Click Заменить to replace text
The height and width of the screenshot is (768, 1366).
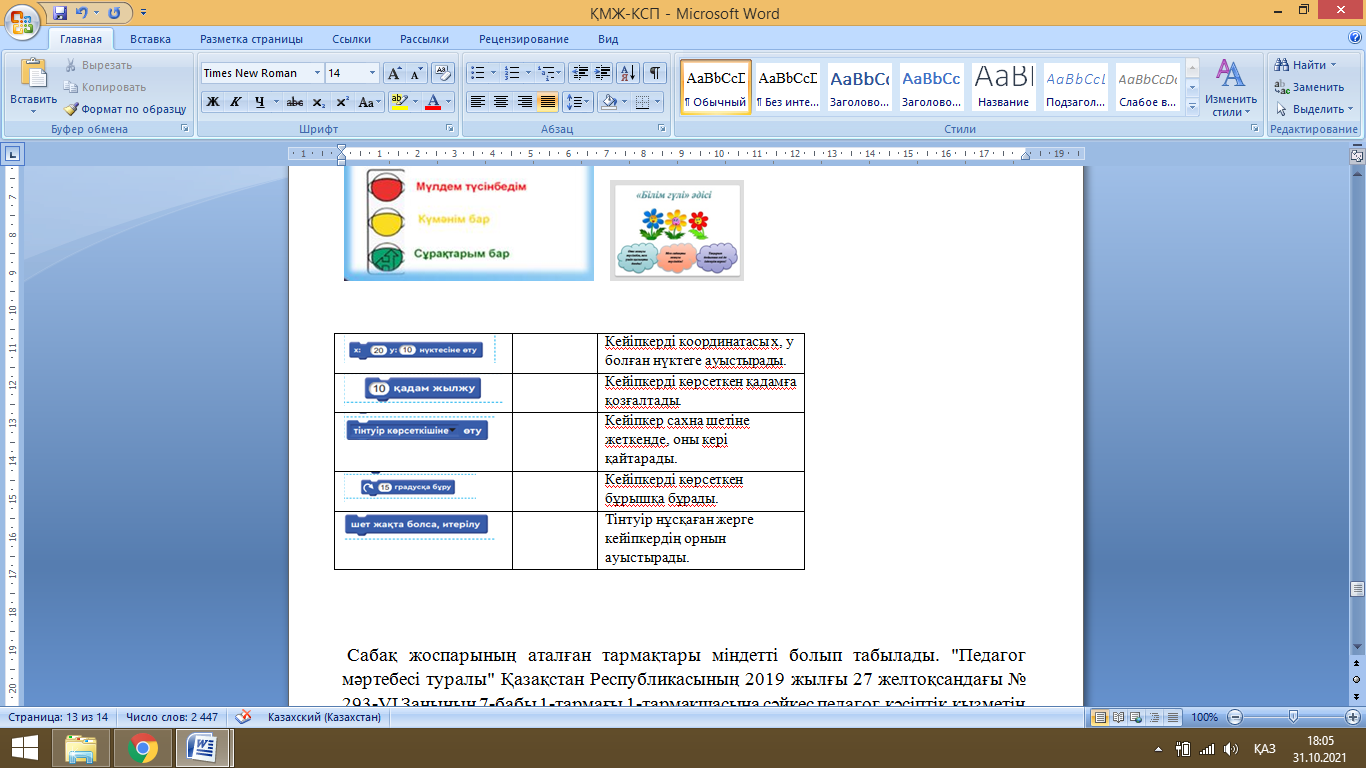(1309, 87)
